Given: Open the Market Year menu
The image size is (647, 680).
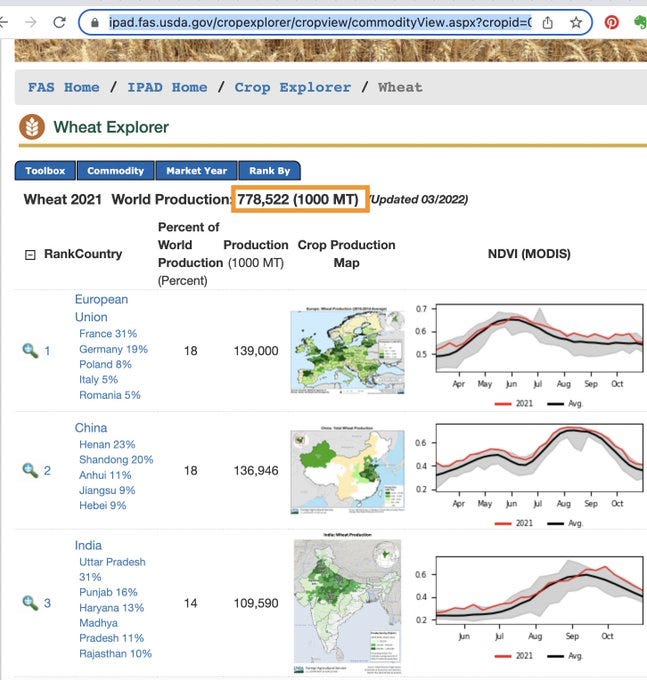Looking at the screenshot, I should tap(196, 170).
